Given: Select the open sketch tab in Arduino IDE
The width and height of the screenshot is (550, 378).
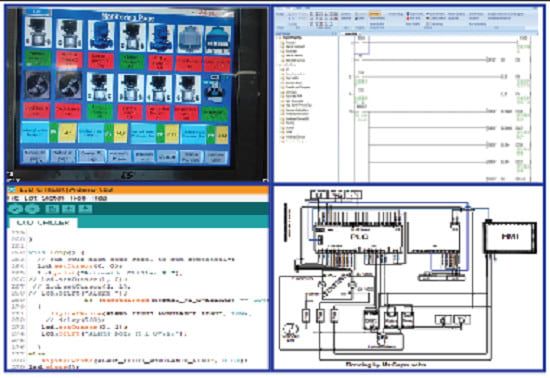Looking at the screenshot, I should tap(43, 223).
